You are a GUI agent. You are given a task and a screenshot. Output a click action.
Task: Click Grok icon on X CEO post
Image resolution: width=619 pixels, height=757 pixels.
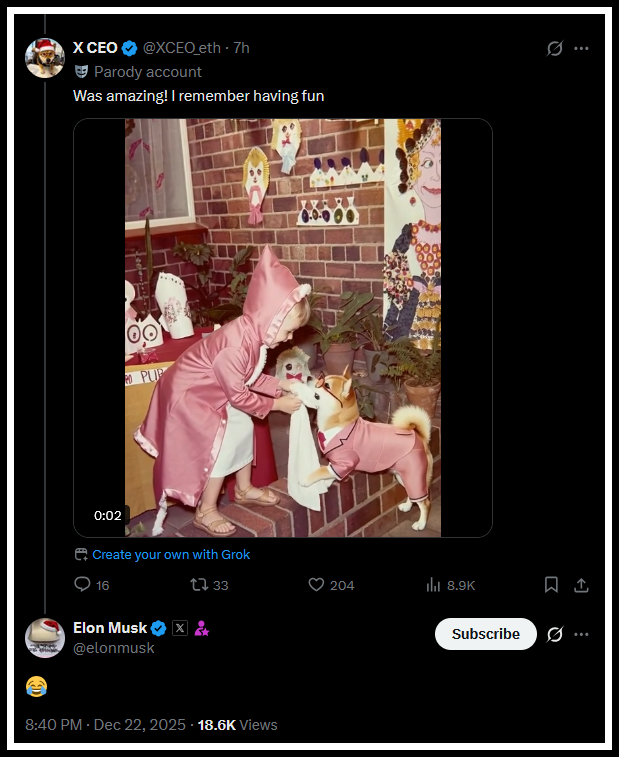coord(556,48)
